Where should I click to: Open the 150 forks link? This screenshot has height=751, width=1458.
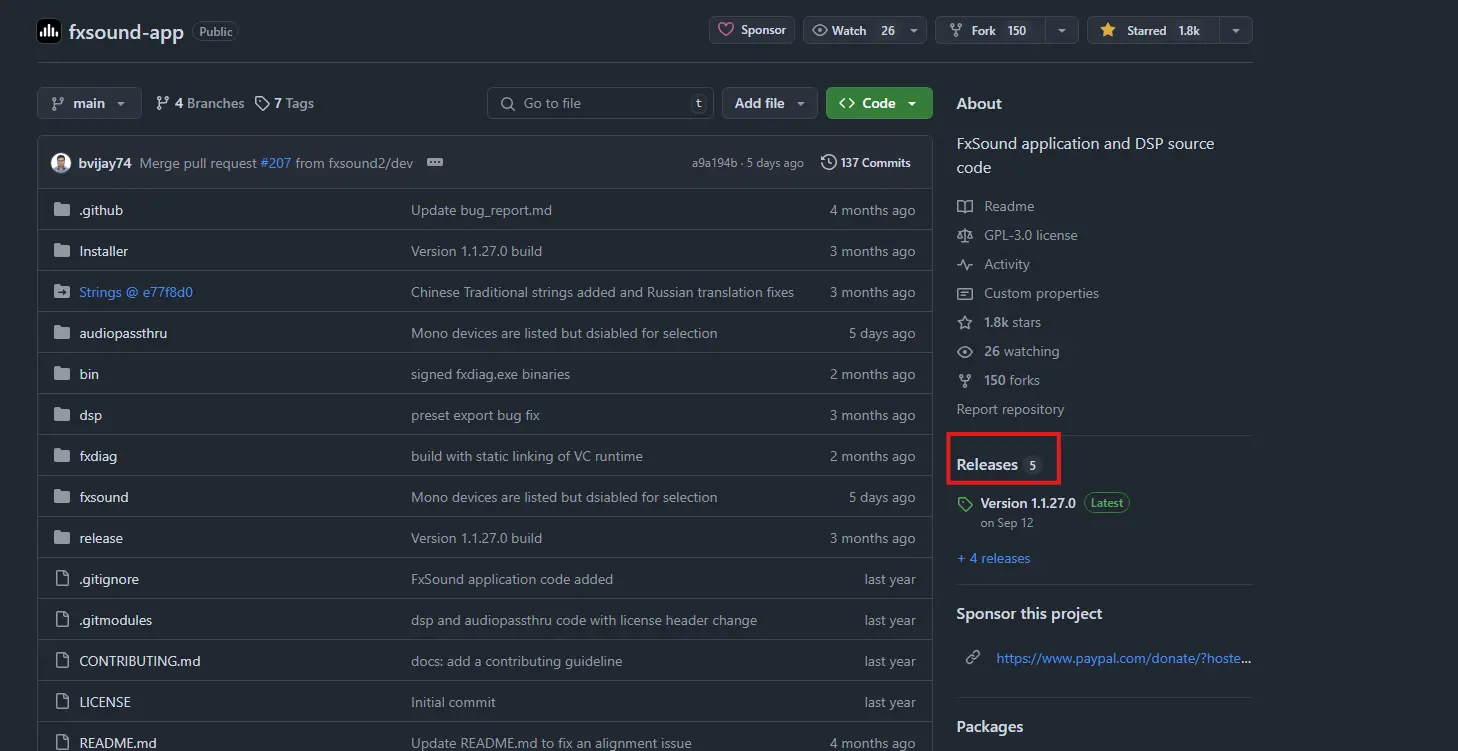pos(998,380)
